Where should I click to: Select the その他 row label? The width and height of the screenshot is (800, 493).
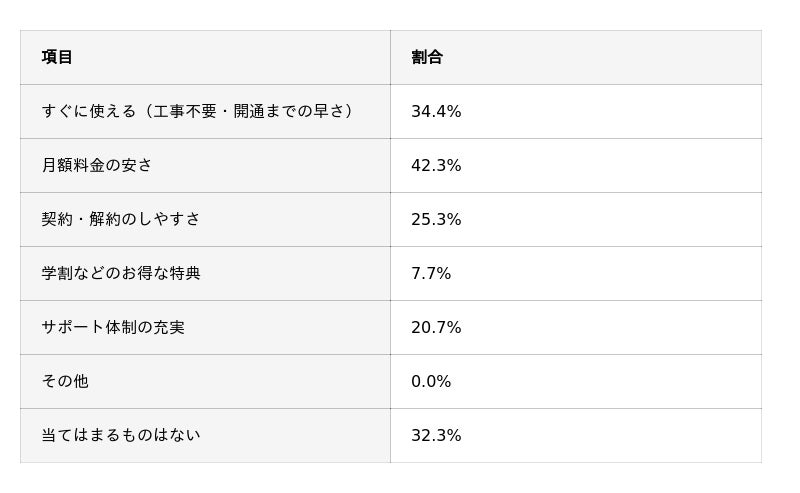[65, 381]
